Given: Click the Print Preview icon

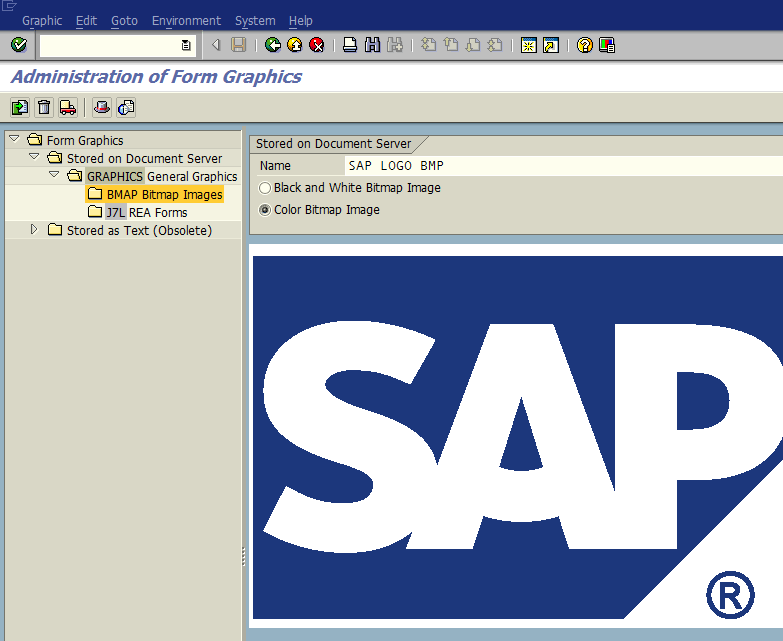Looking at the screenshot, I should 102,107.
